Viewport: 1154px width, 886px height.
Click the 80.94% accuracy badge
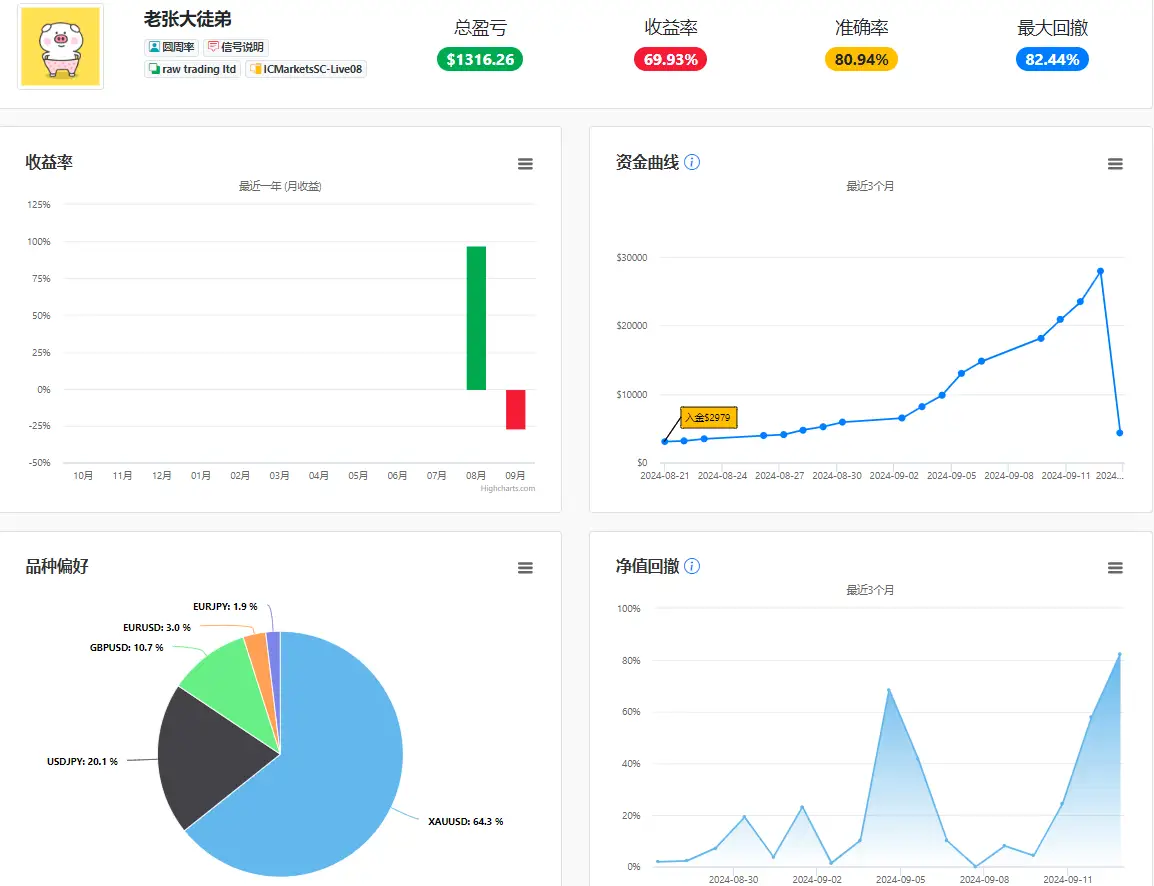point(861,59)
